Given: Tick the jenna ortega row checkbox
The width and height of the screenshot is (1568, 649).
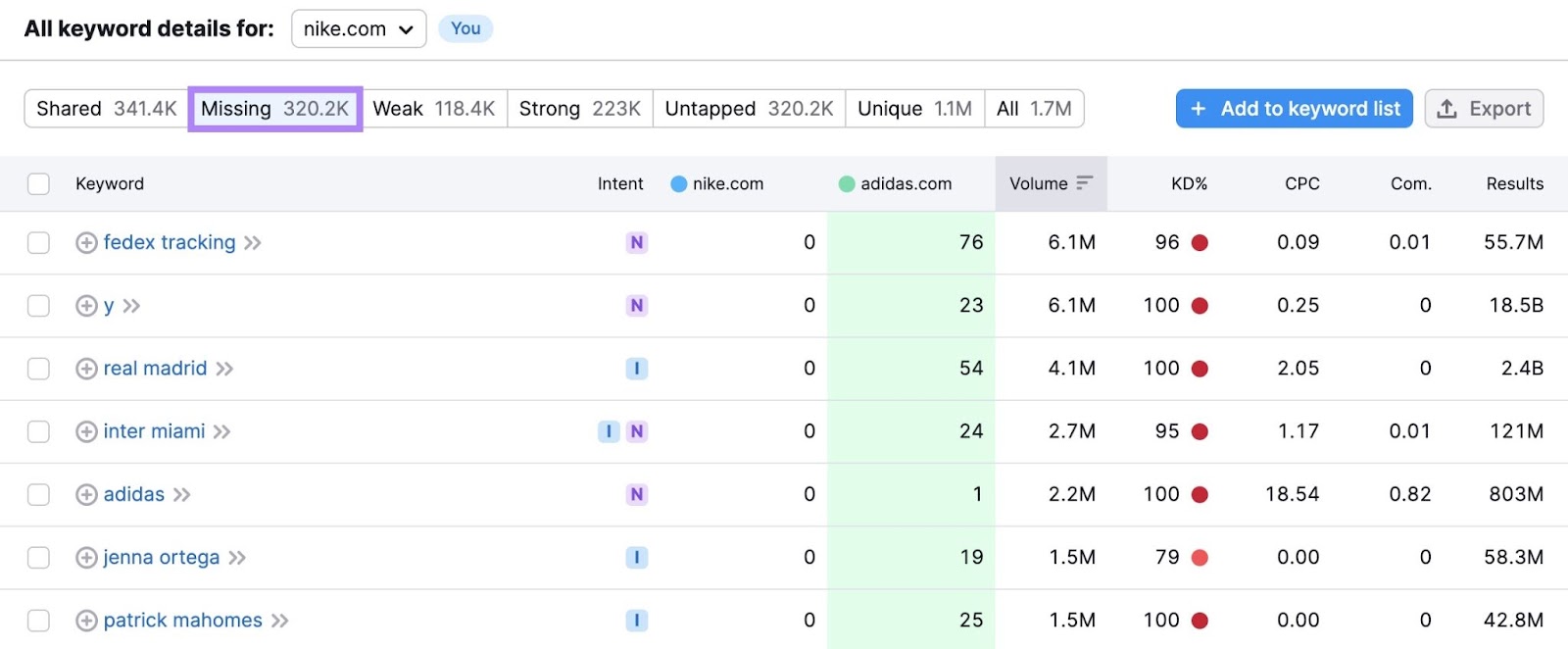Looking at the screenshot, I should [x=38, y=558].
